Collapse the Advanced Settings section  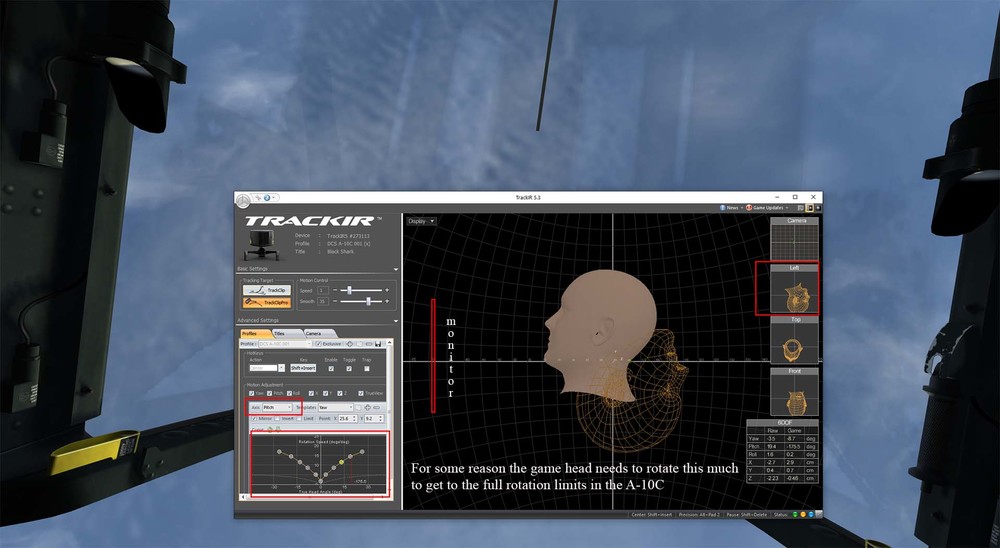pyautogui.click(x=395, y=321)
